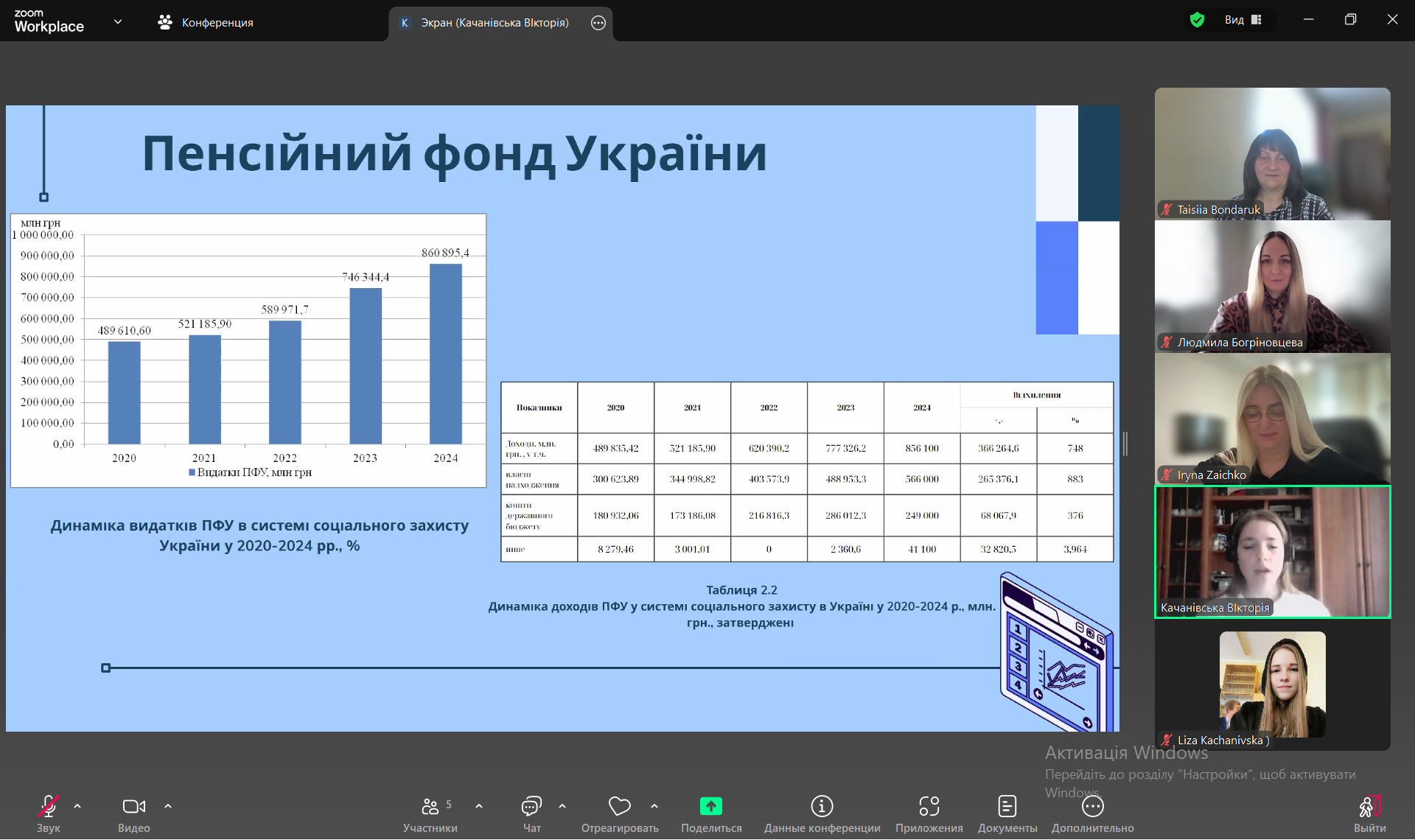Open the Дополнительно more options icon
The width and height of the screenshot is (1415, 840).
point(1092,807)
